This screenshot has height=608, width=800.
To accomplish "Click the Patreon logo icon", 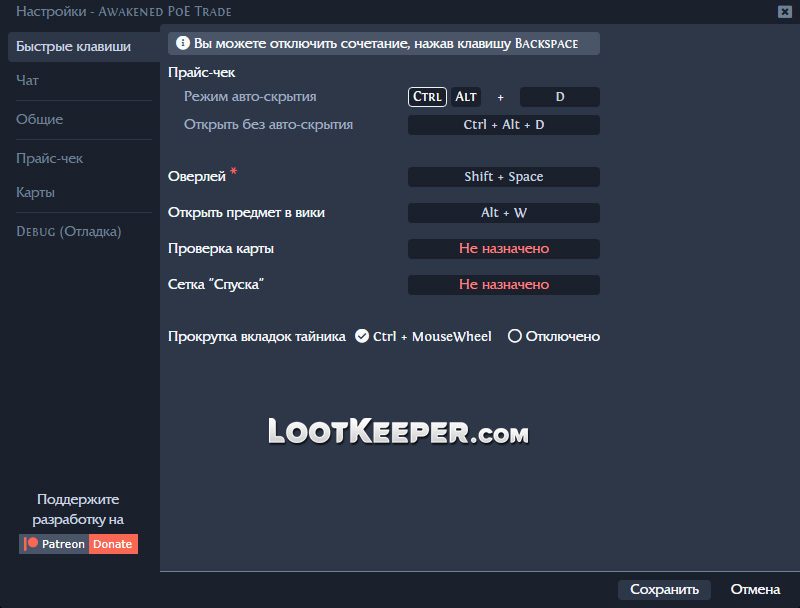I will click(x=31, y=544).
